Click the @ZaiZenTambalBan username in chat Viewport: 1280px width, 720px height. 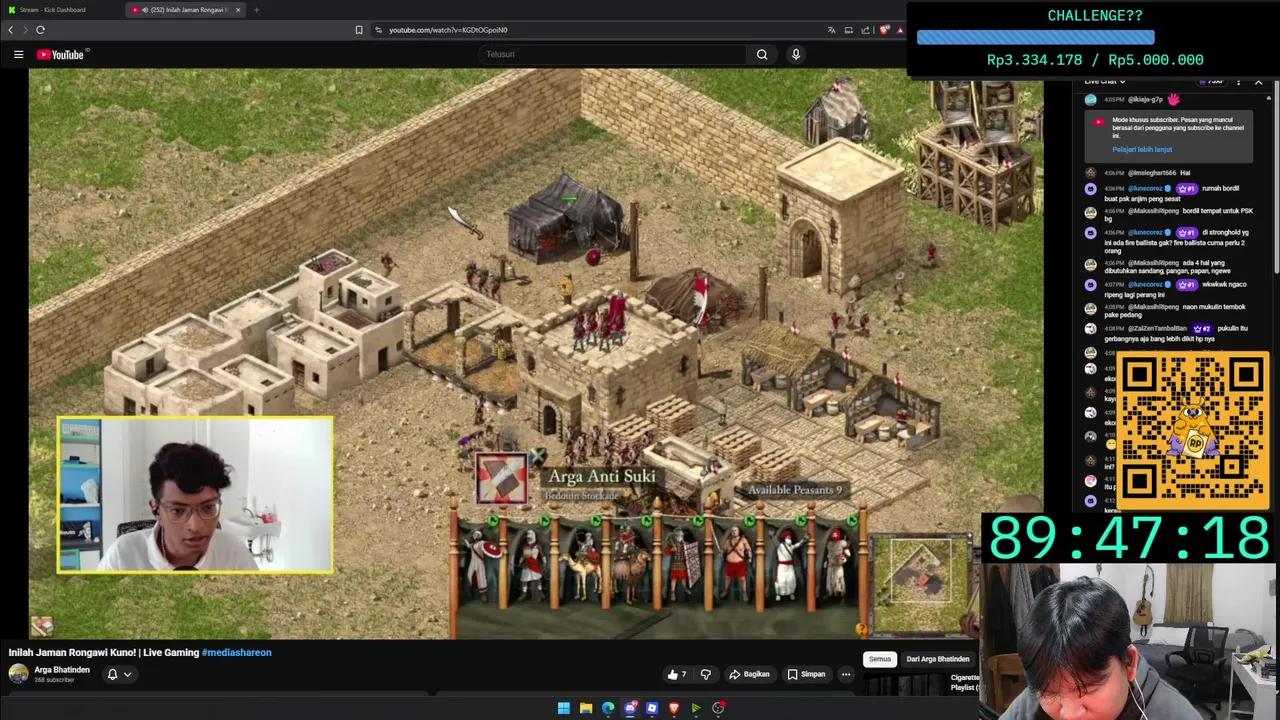click(x=1157, y=329)
